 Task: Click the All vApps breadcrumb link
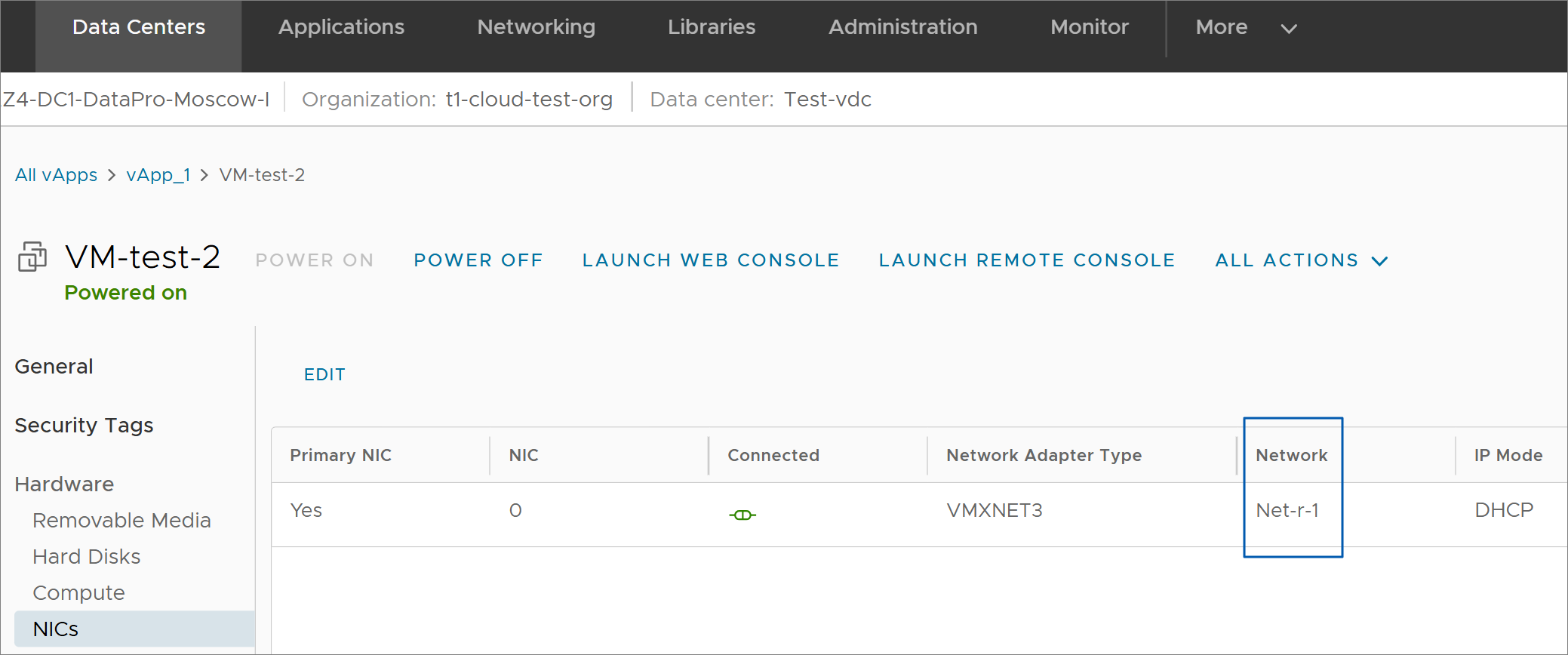57,175
